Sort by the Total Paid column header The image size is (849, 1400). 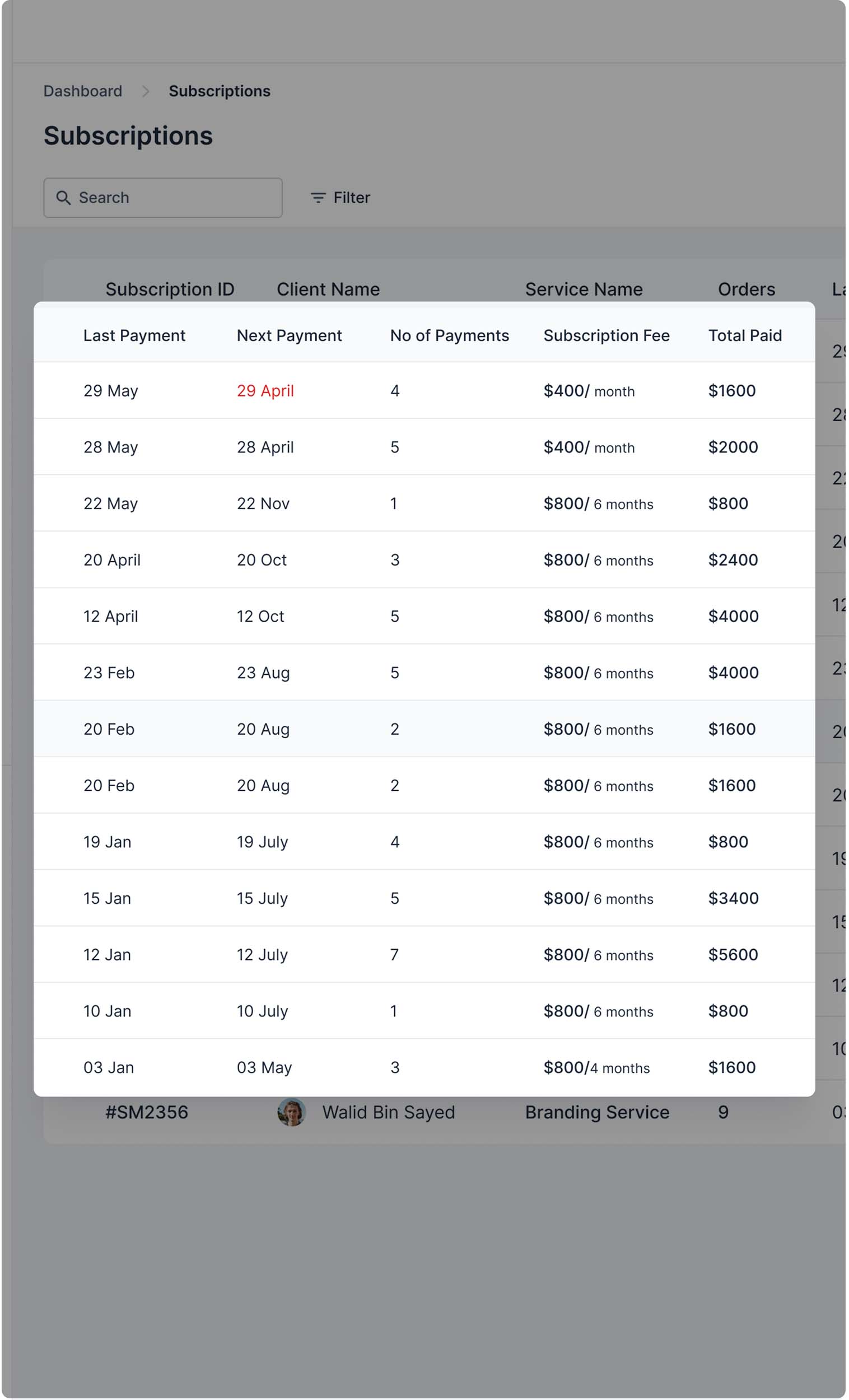(x=745, y=335)
